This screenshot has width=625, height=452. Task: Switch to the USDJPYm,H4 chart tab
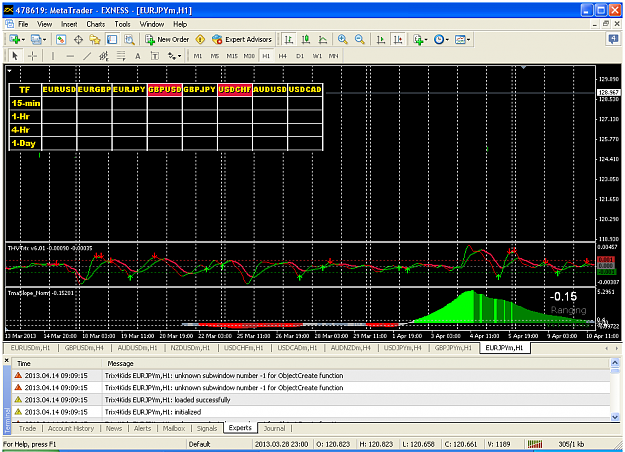tap(403, 348)
